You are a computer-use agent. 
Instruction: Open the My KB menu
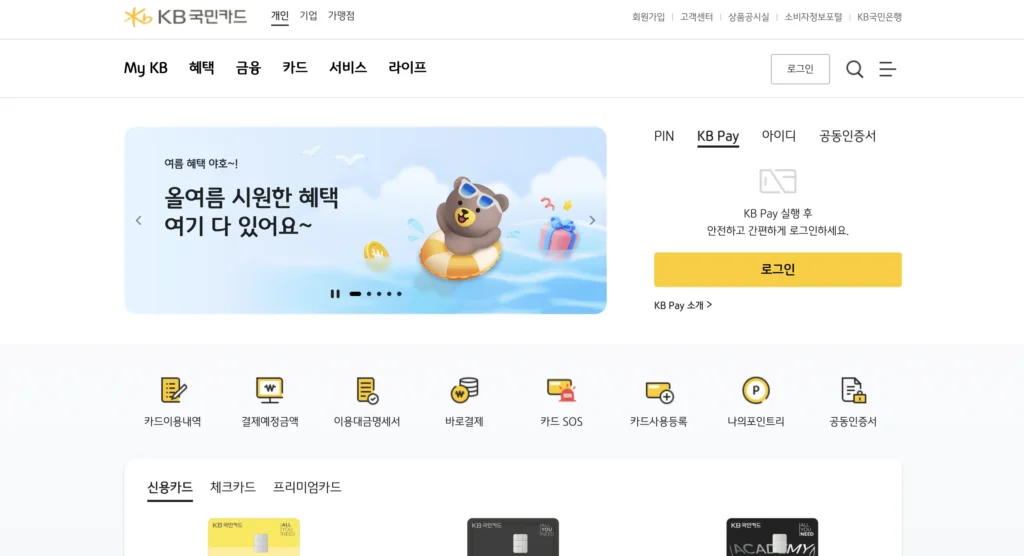click(x=146, y=68)
